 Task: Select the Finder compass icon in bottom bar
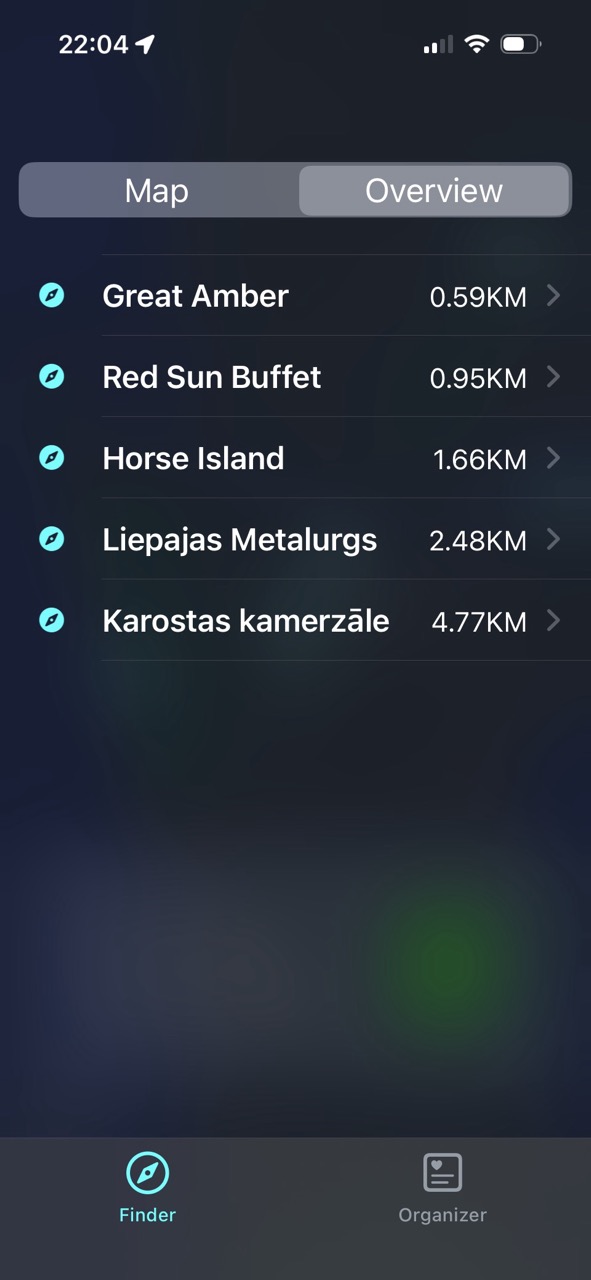tap(147, 1171)
